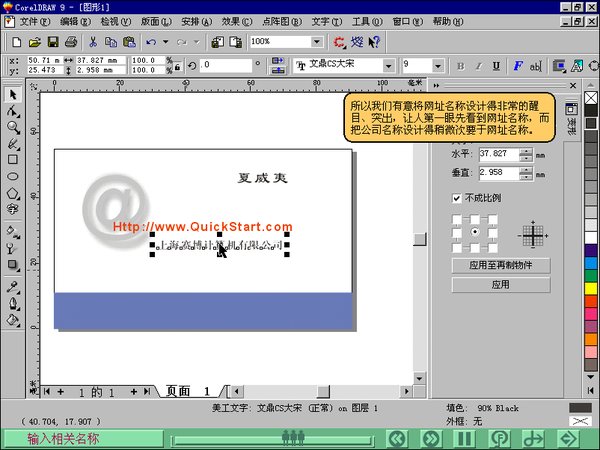Click the 应用至再制物件 button

coord(501,265)
